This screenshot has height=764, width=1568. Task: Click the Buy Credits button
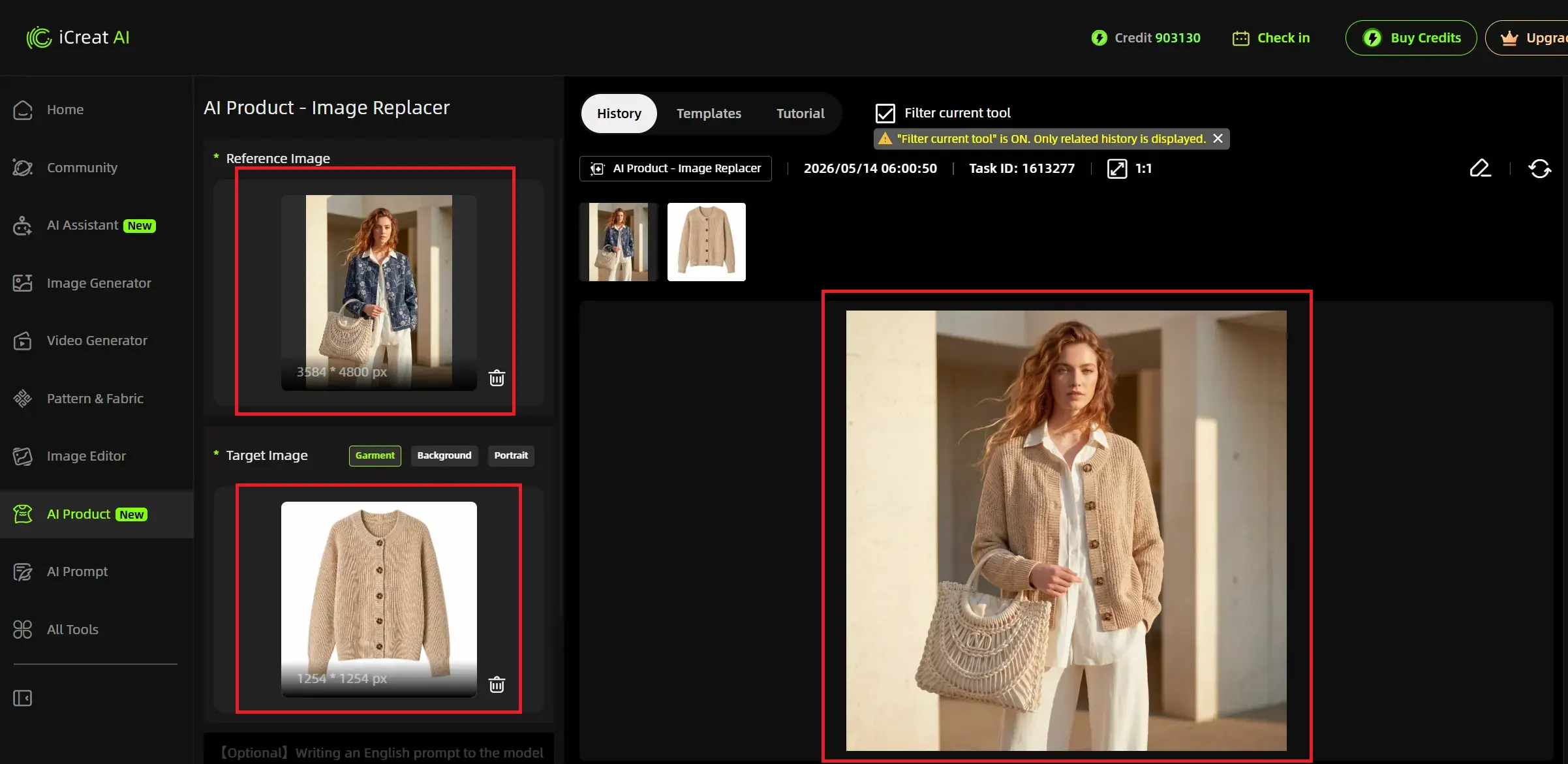[x=1411, y=38]
